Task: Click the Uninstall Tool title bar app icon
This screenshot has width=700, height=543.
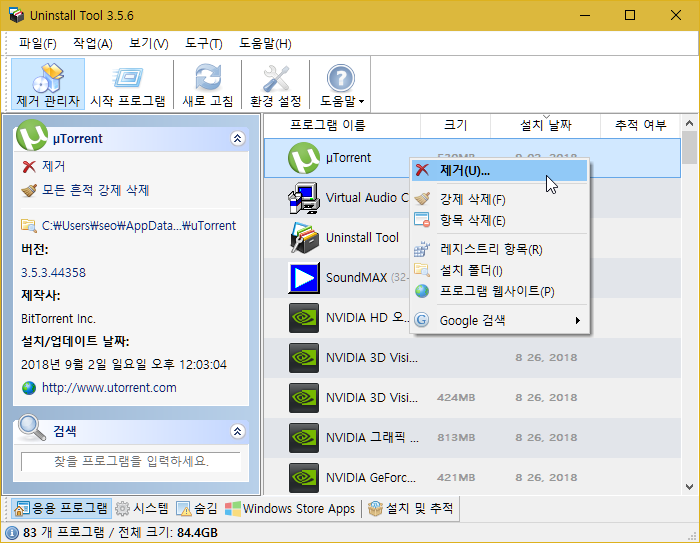Action: tap(16, 16)
